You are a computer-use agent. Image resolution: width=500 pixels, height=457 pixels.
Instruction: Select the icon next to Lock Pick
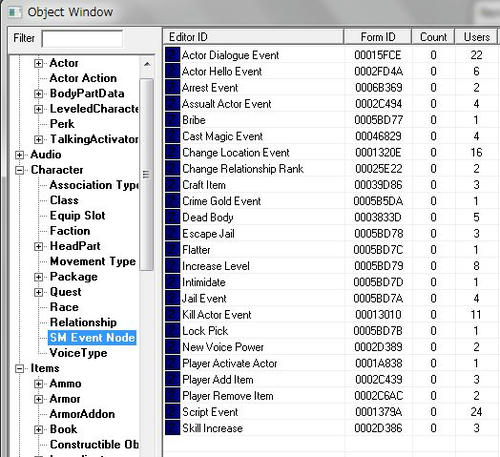point(172,331)
